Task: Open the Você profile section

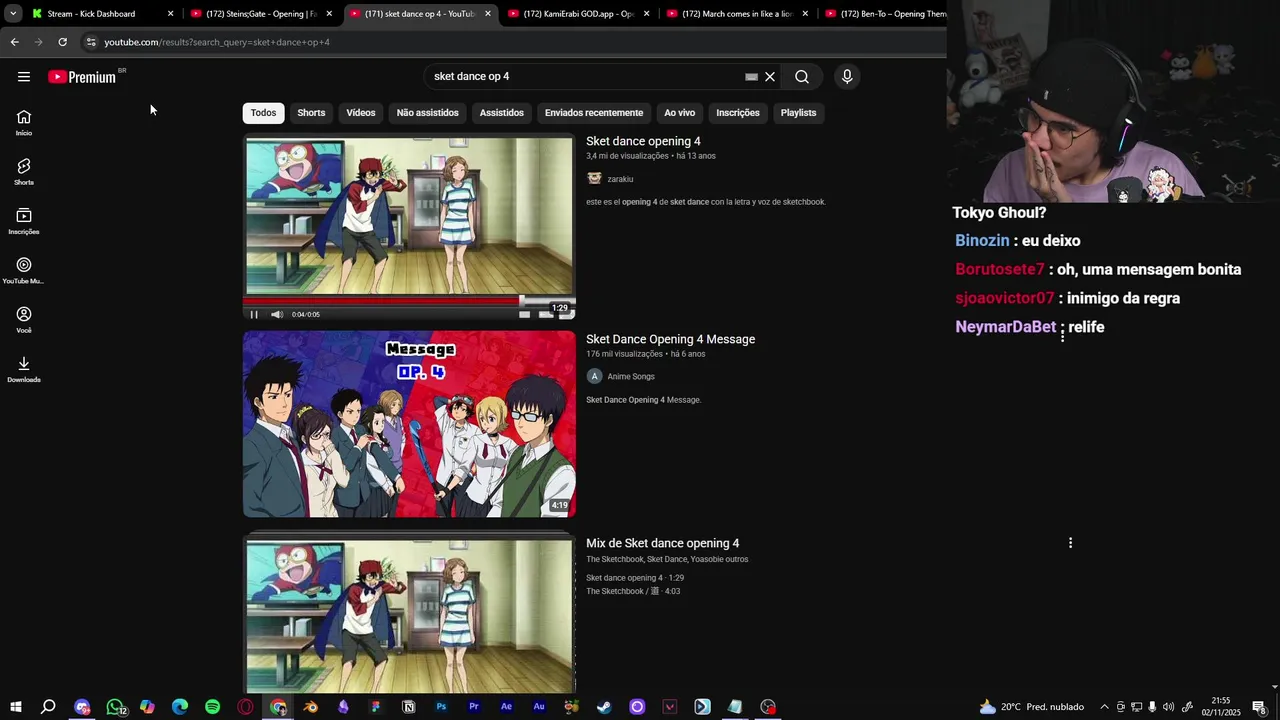Action: click(24, 320)
